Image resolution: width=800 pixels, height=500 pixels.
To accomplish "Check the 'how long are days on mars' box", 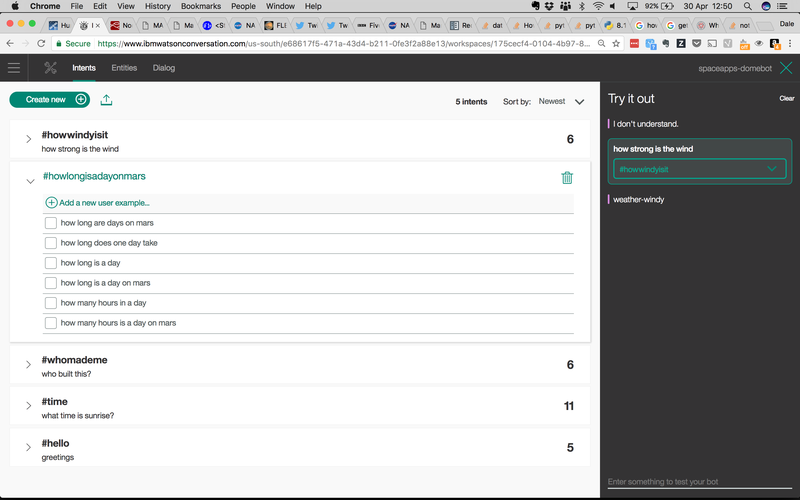I will click(51, 223).
